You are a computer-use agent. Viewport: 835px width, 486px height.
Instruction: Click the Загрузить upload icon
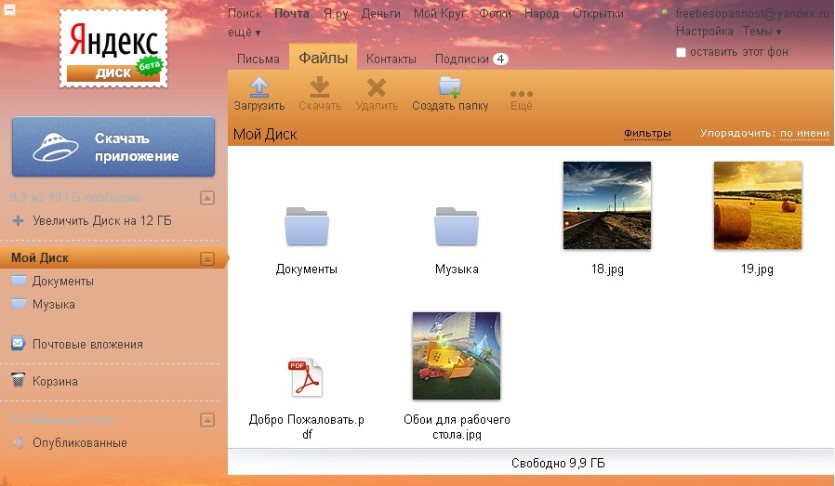point(259,87)
